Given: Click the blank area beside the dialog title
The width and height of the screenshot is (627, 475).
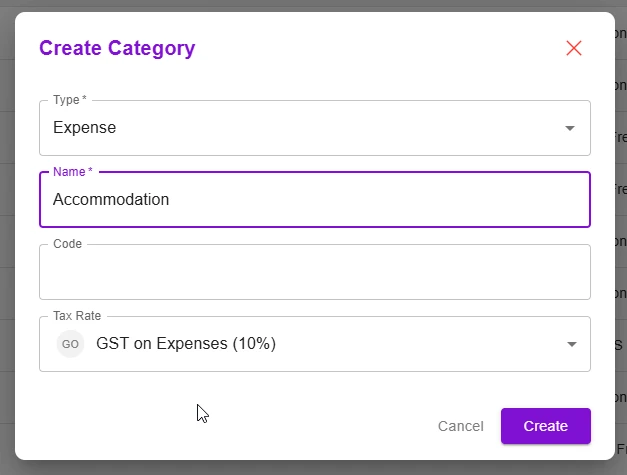Looking at the screenshot, I should (x=380, y=48).
